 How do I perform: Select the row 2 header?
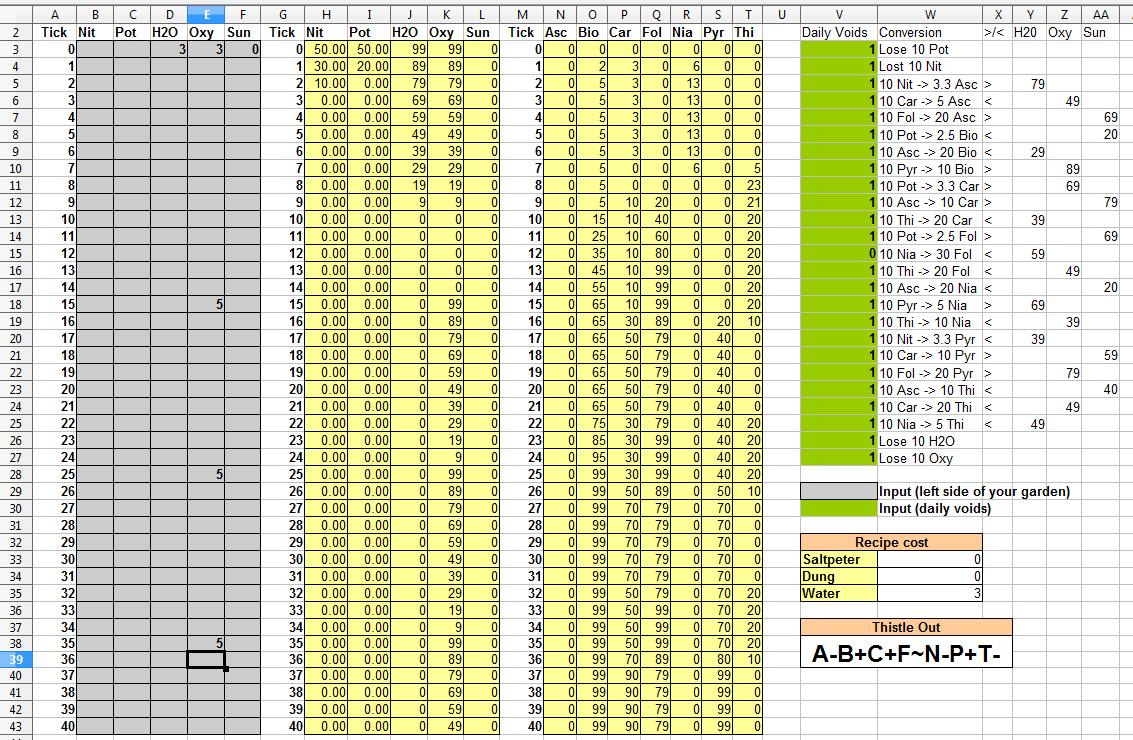point(16,32)
